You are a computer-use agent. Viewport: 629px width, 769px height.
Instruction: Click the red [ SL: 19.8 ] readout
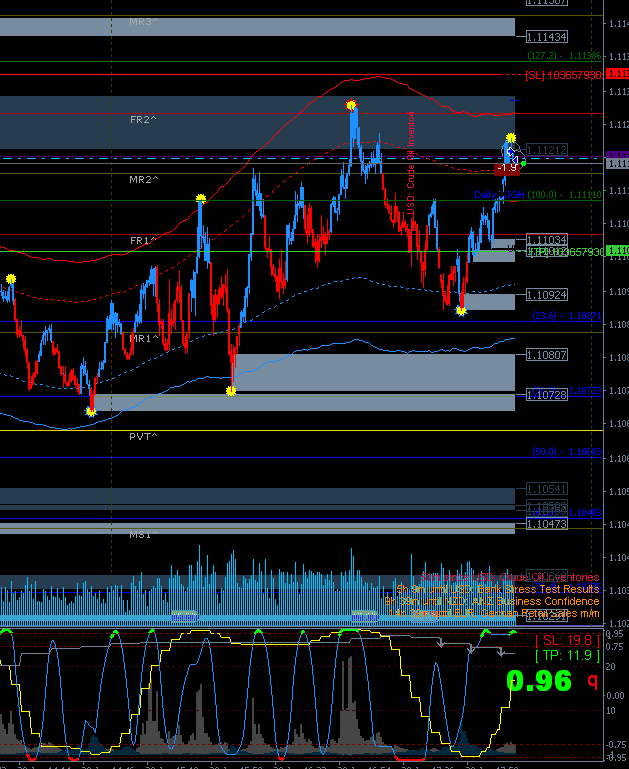tap(567, 640)
